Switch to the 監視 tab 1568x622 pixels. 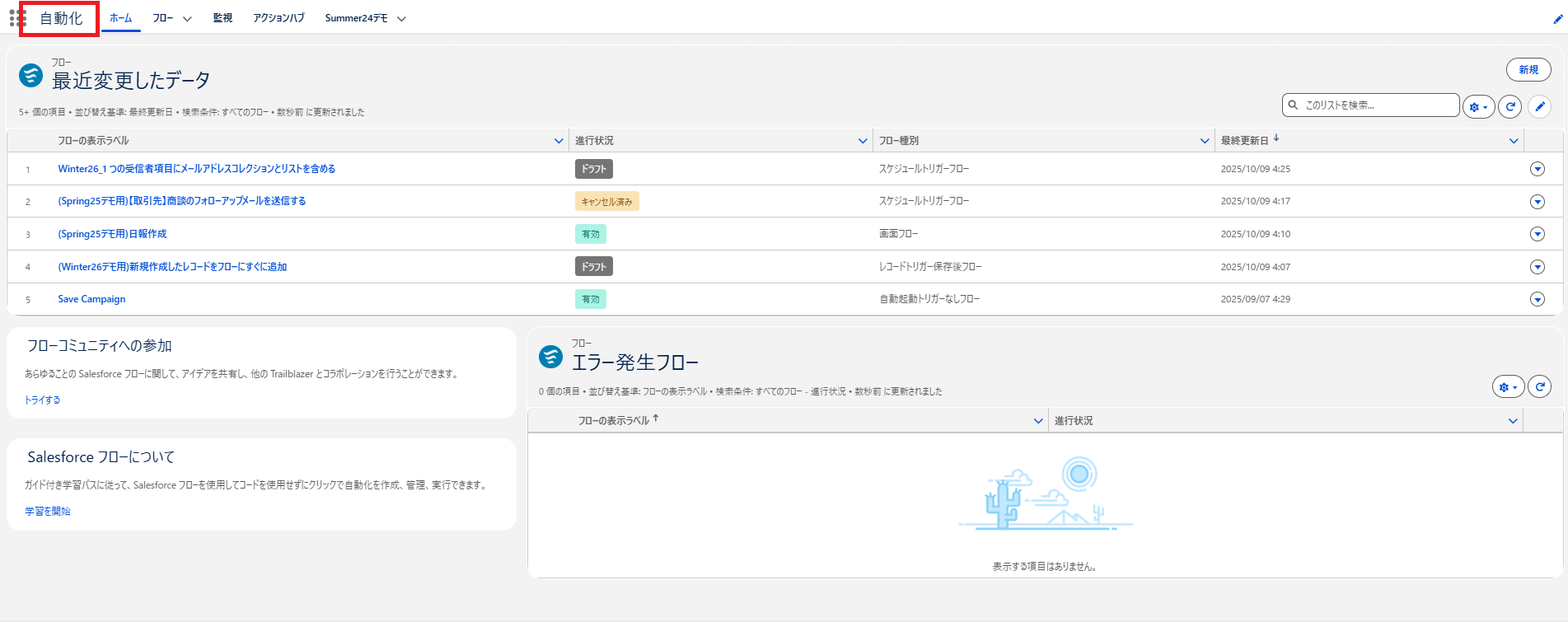pos(222,18)
